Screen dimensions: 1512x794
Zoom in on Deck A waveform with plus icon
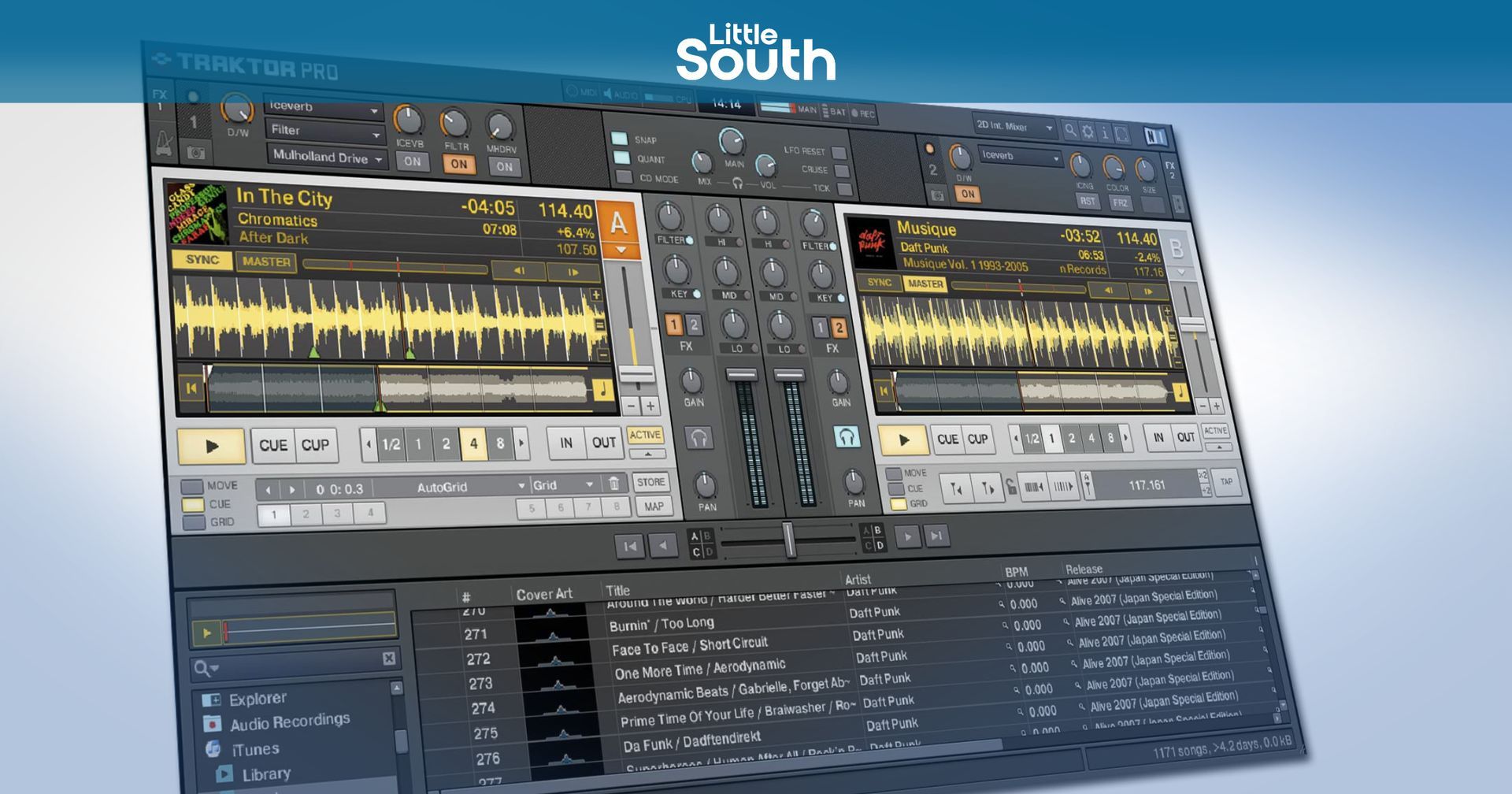coord(596,295)
